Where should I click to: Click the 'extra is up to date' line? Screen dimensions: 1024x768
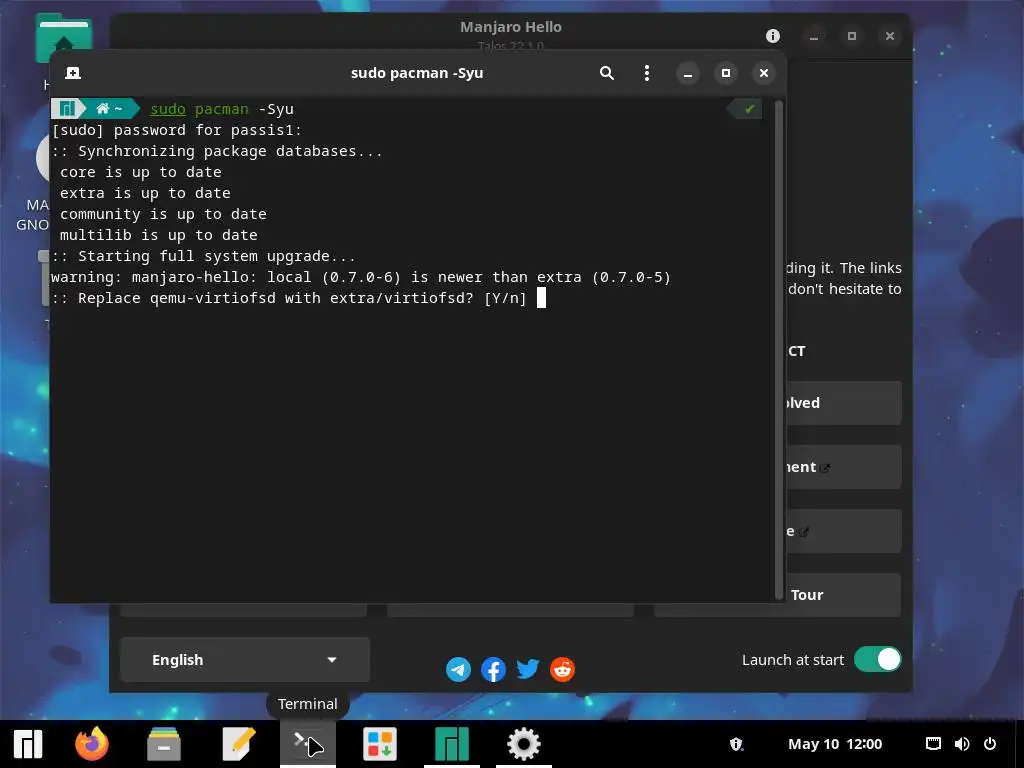click(145, 194)
